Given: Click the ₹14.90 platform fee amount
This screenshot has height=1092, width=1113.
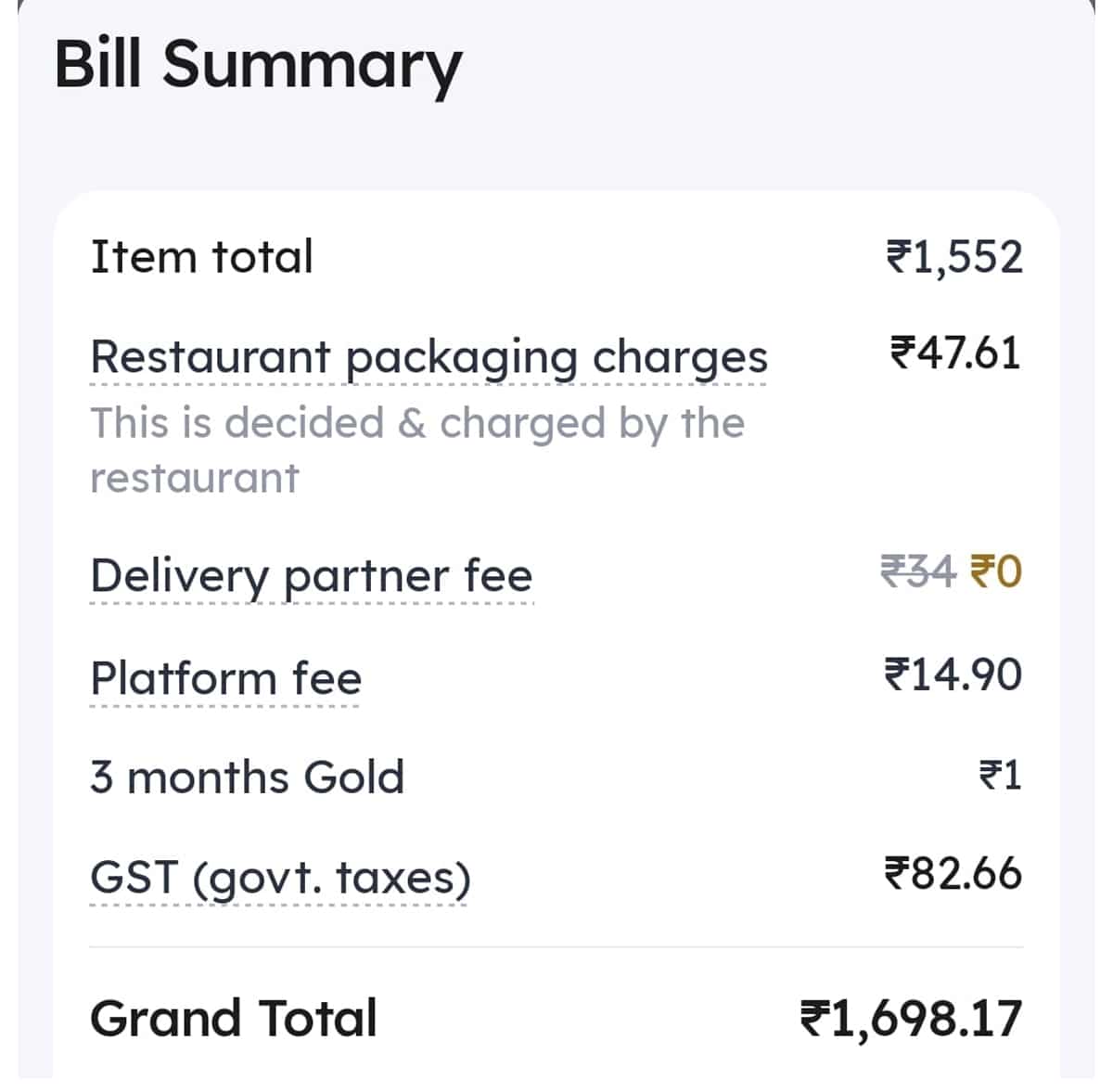Looking at the screenshot, I should pos(953,674).
